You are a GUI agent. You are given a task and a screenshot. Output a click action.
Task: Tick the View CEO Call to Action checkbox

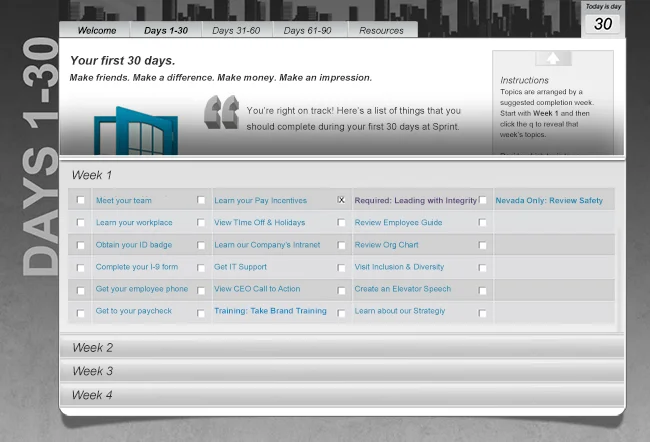point(201,290)
